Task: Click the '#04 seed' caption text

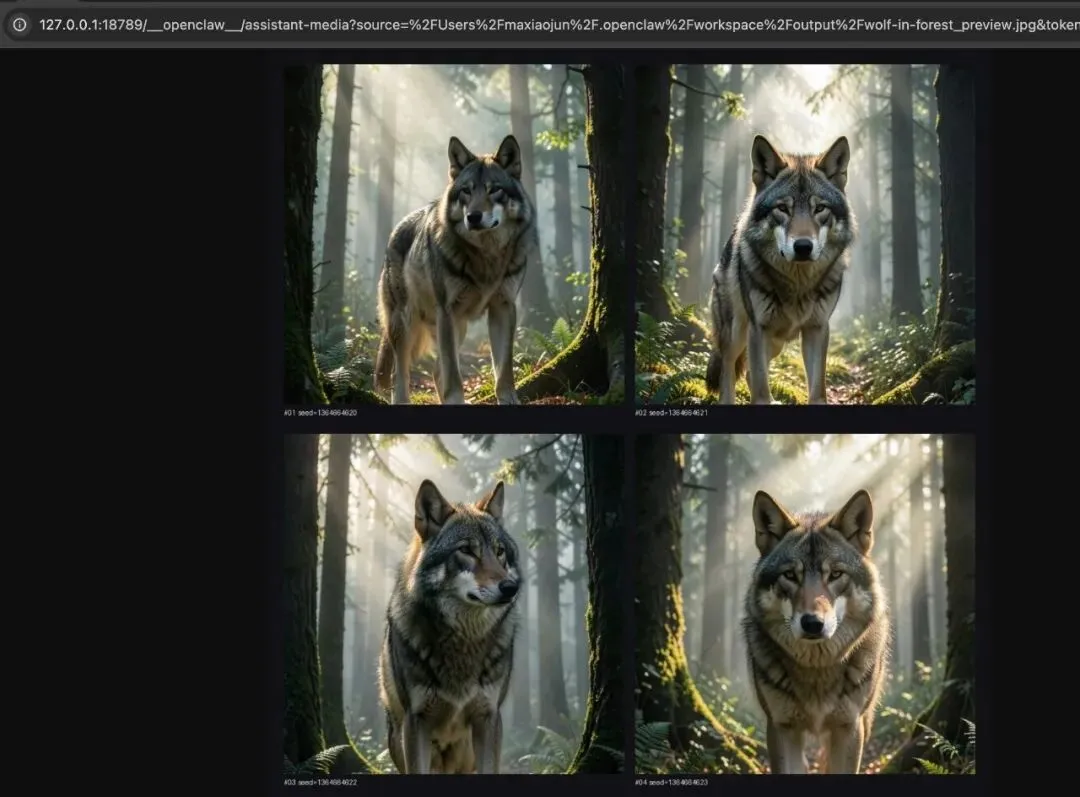Action: (x=671, y=782)
